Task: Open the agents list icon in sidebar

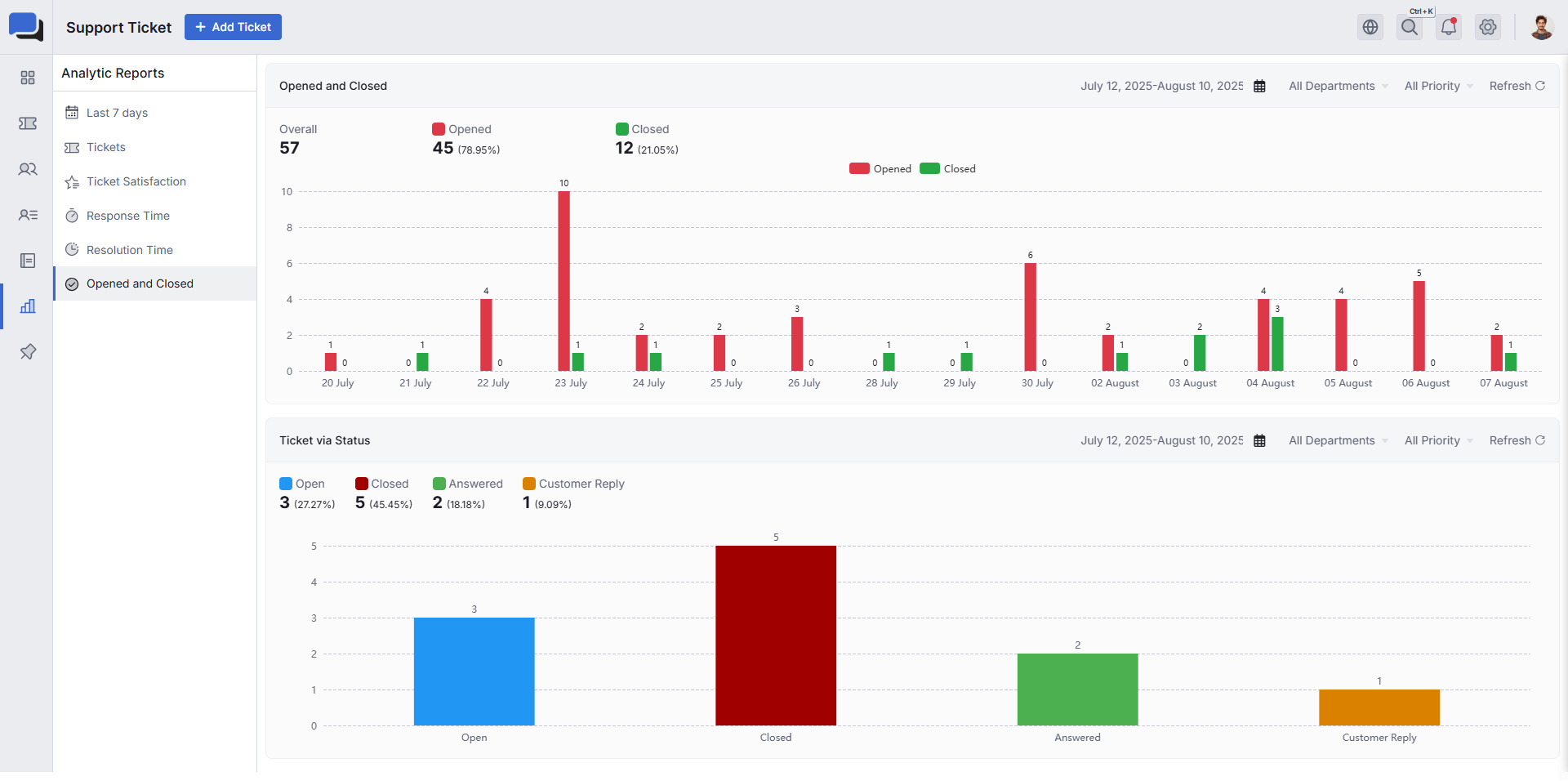Action: click(28, 215)
